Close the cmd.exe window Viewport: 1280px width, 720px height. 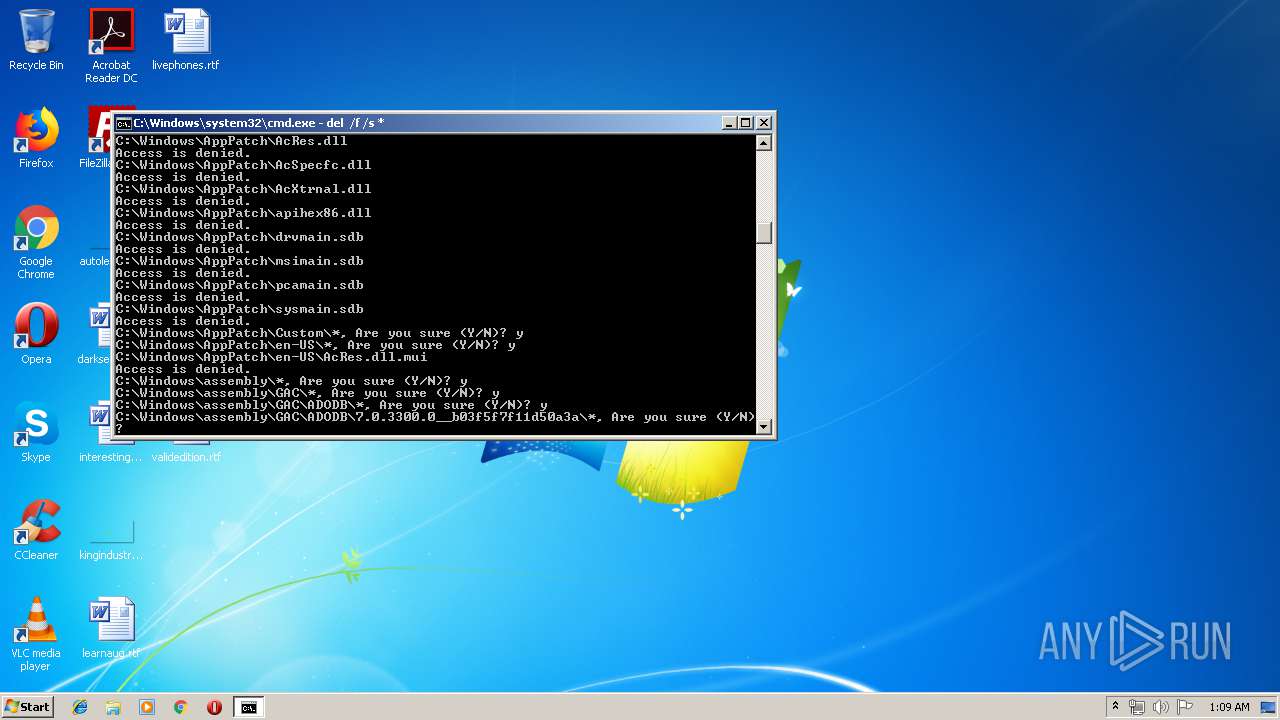tap(764, 123)
